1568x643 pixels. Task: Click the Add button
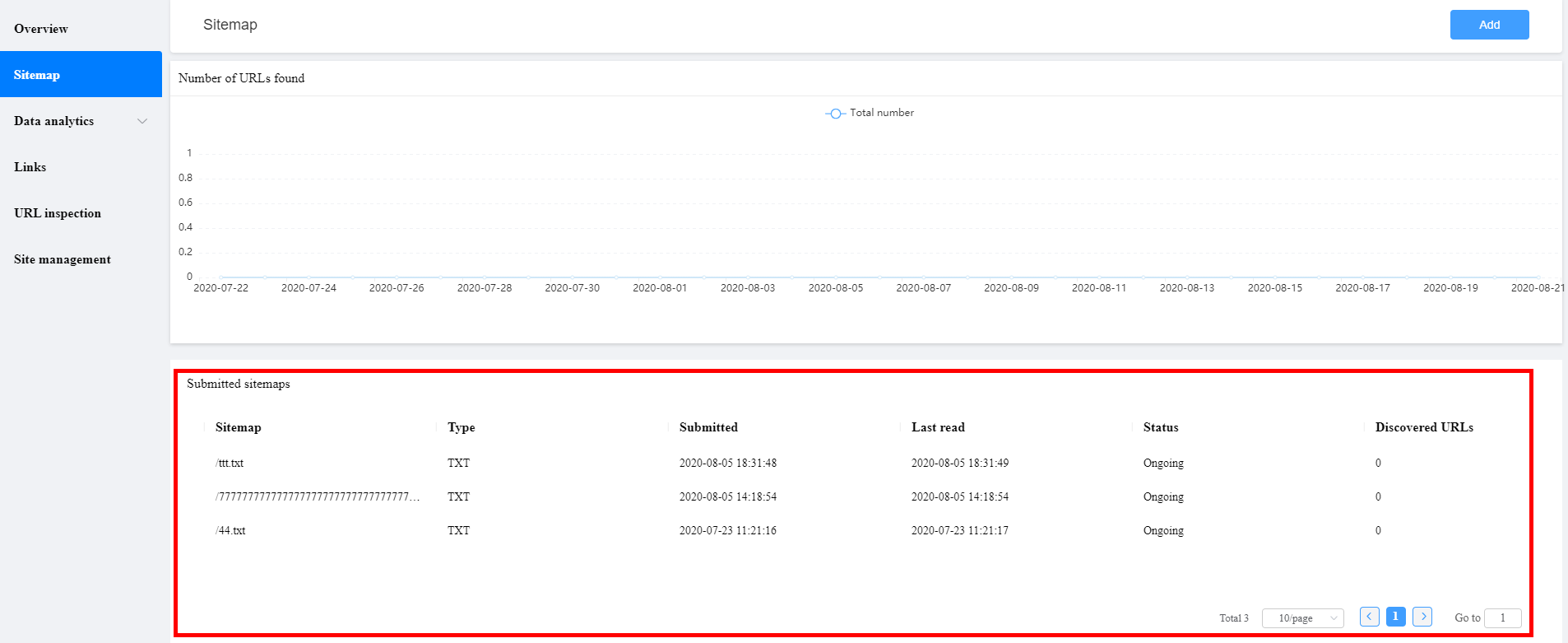pos(1489,25)
